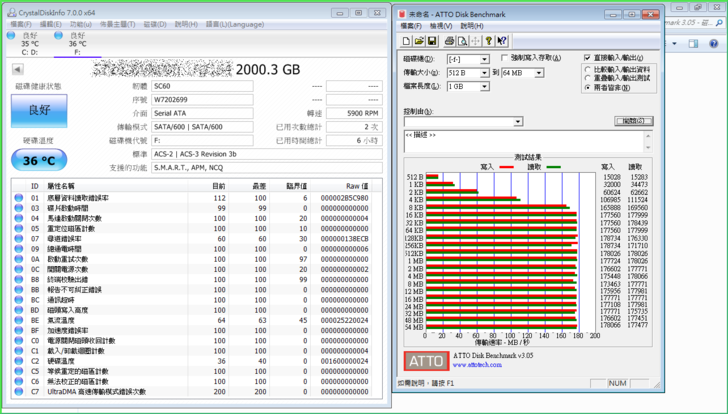Click the 36 °C temperature indicator
Screen dimensions: 728x414
point(38,160)
